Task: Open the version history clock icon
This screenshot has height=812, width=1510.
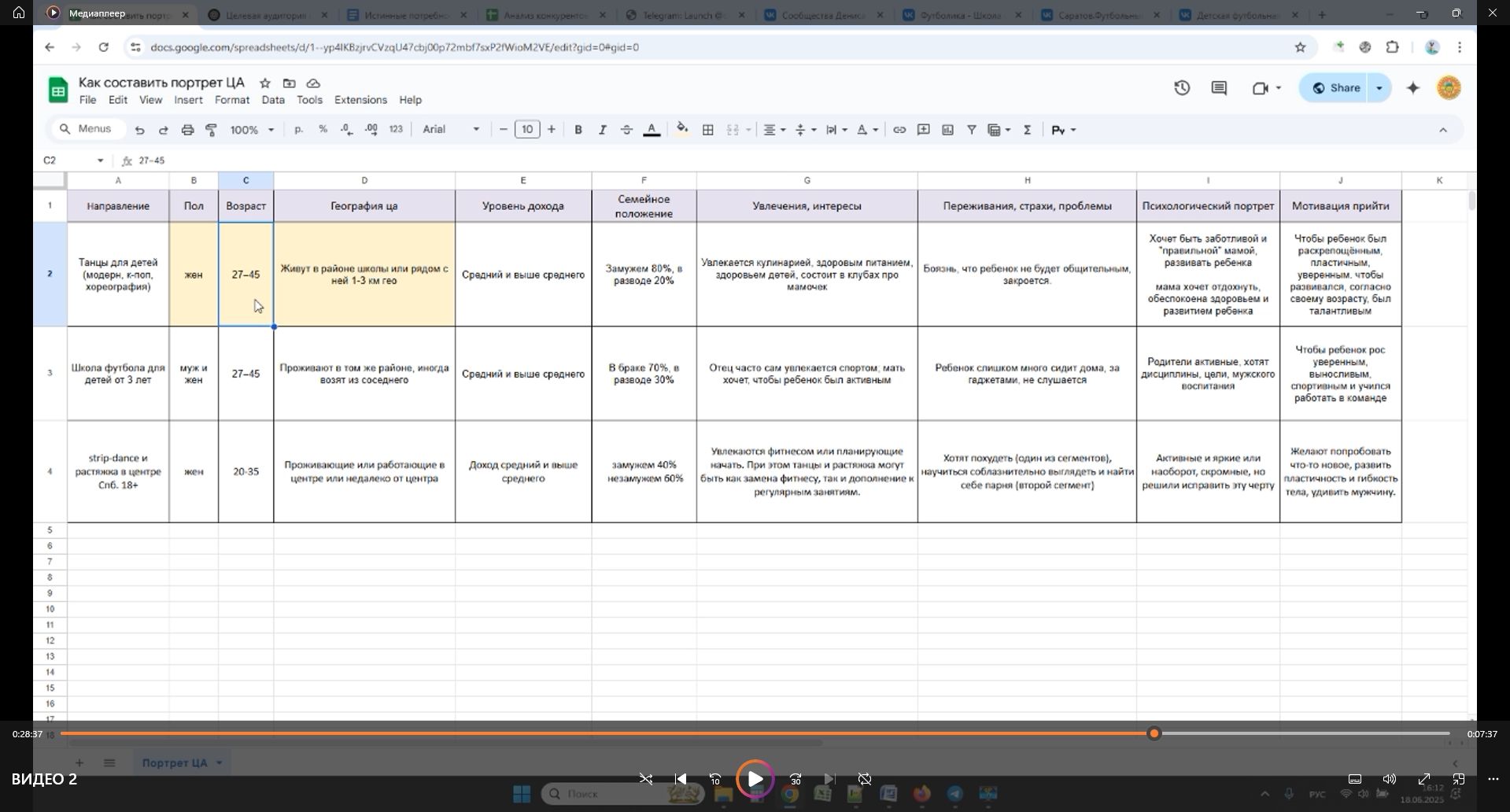Action: click(x=1182, y=88)
